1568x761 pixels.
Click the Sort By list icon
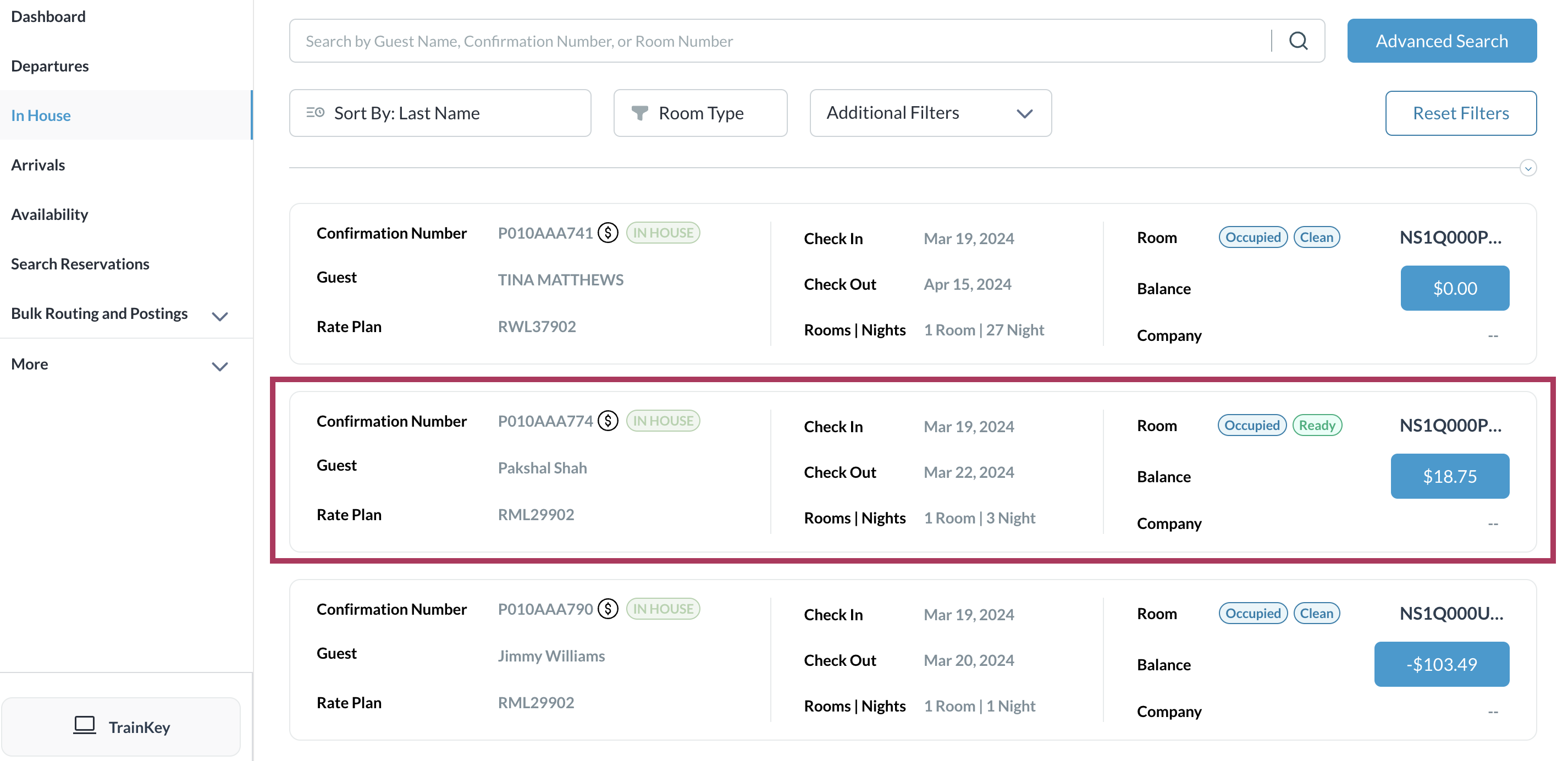(314, 113)
